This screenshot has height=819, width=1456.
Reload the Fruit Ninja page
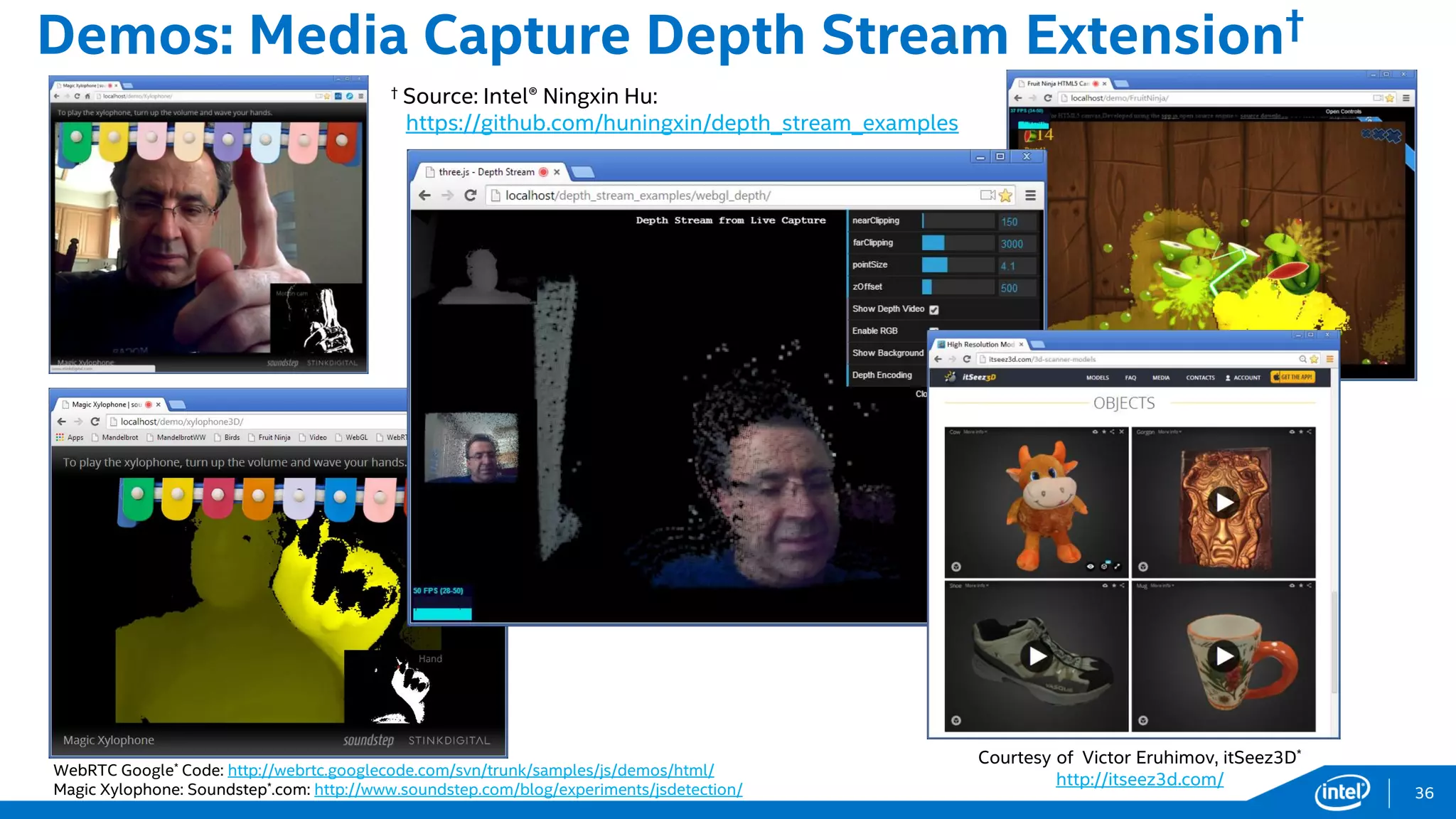1048,98
